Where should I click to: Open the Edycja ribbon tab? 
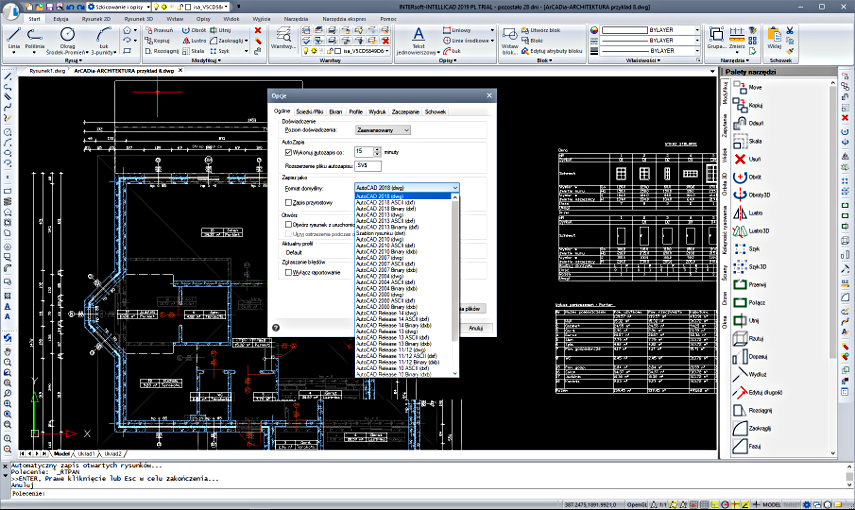[x=61, y=19]
